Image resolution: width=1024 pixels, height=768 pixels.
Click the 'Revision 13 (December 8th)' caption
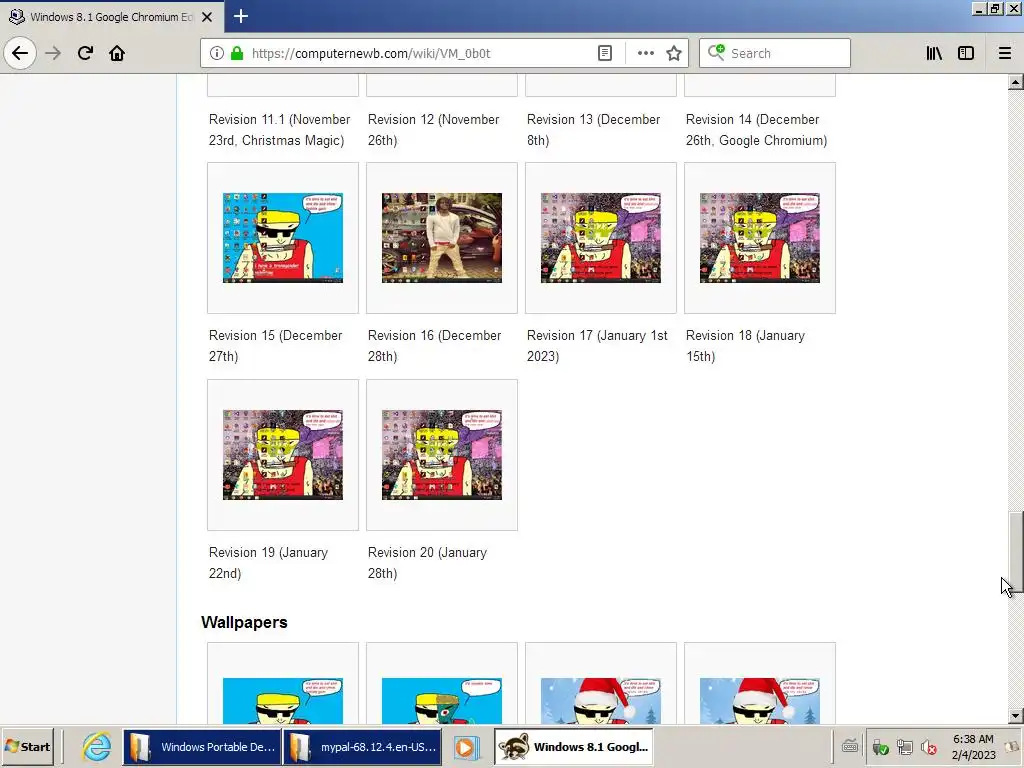[x=594, y=130]
